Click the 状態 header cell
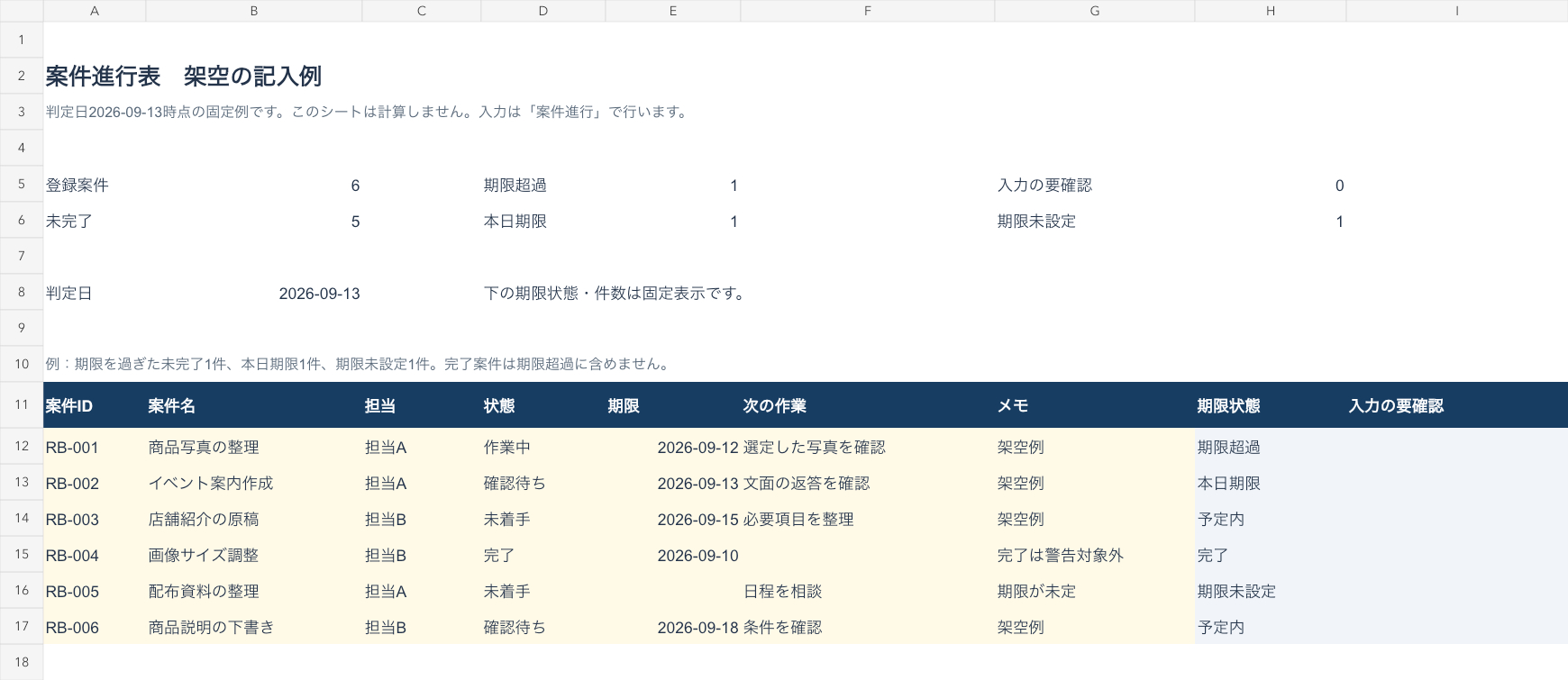The width and height of the screenshot is (1568, 680). pyautogui.click(x=543, y=405)
